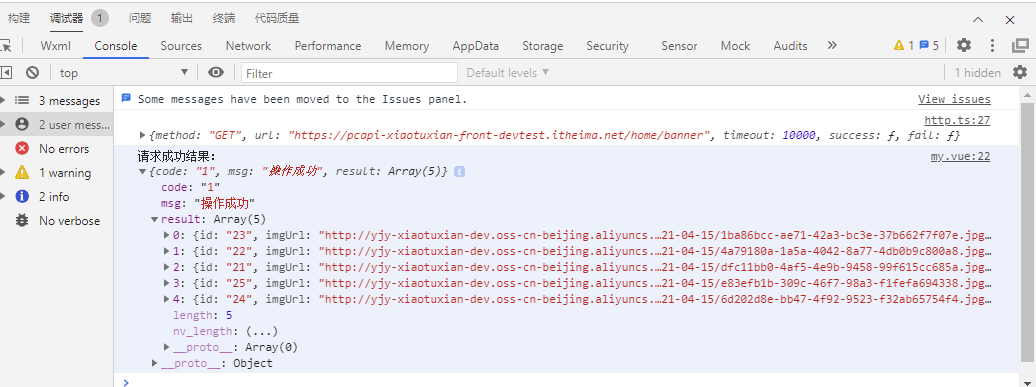The image size is (1036, 387).
Task: Click the blue issues count badge
Action: click(x=929, y=45)
